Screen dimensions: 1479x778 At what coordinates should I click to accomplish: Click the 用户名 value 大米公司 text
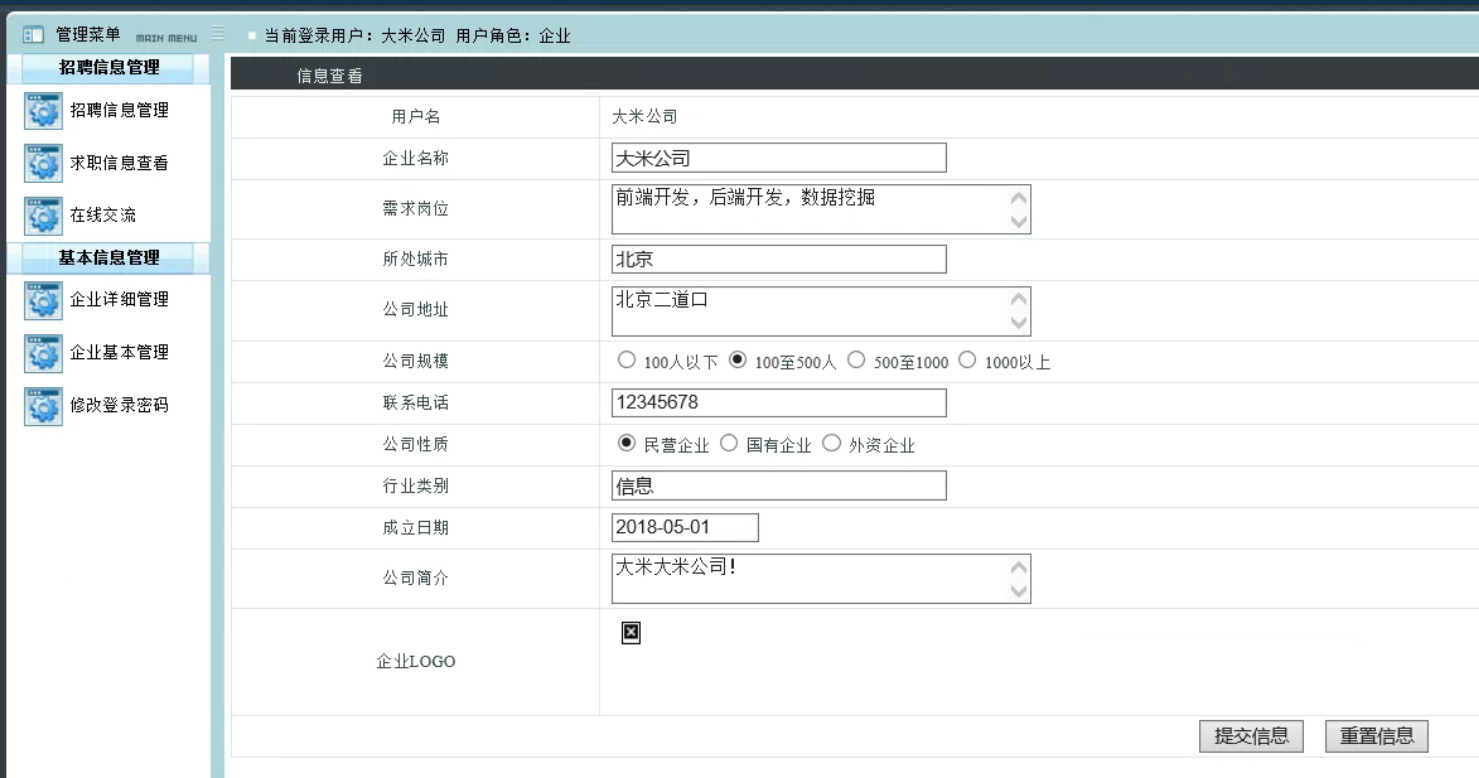(x=645, y=117)
